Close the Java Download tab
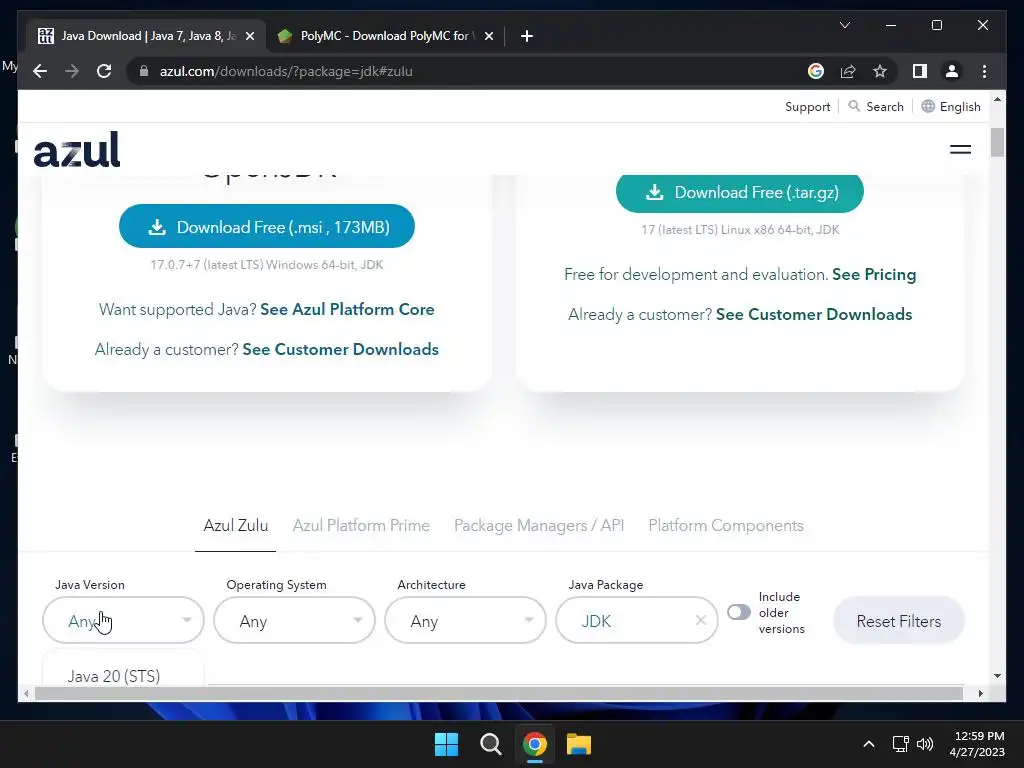The image size is (1024, 768). pos(249,36)
